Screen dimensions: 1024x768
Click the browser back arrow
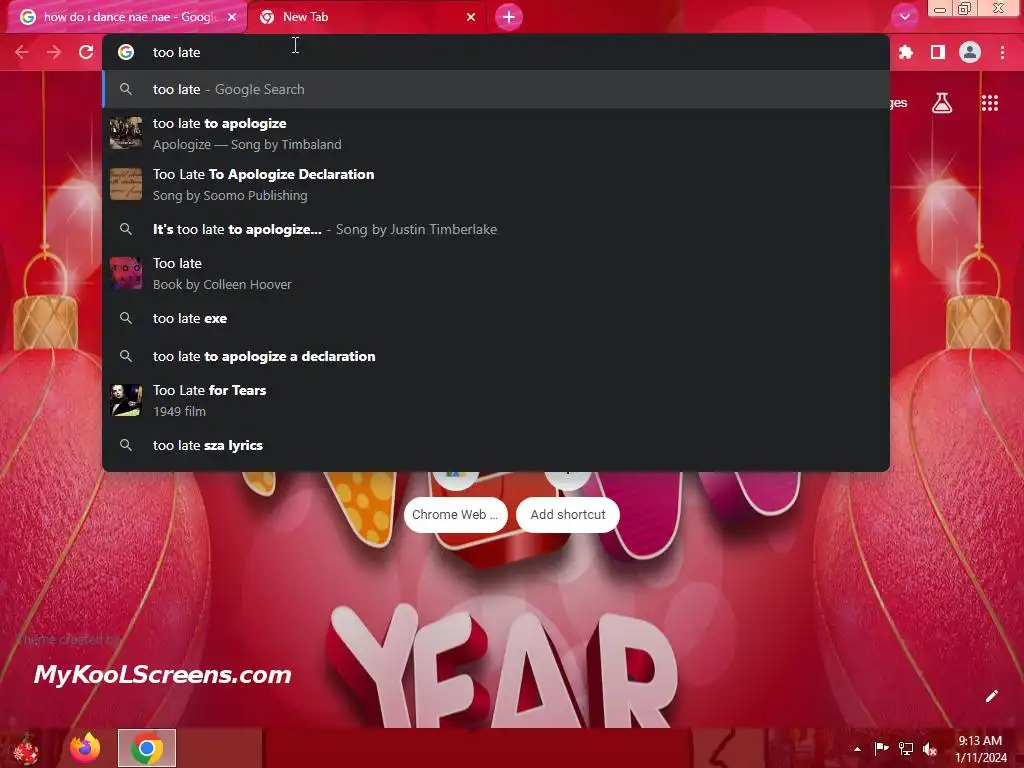click(22, 52)
